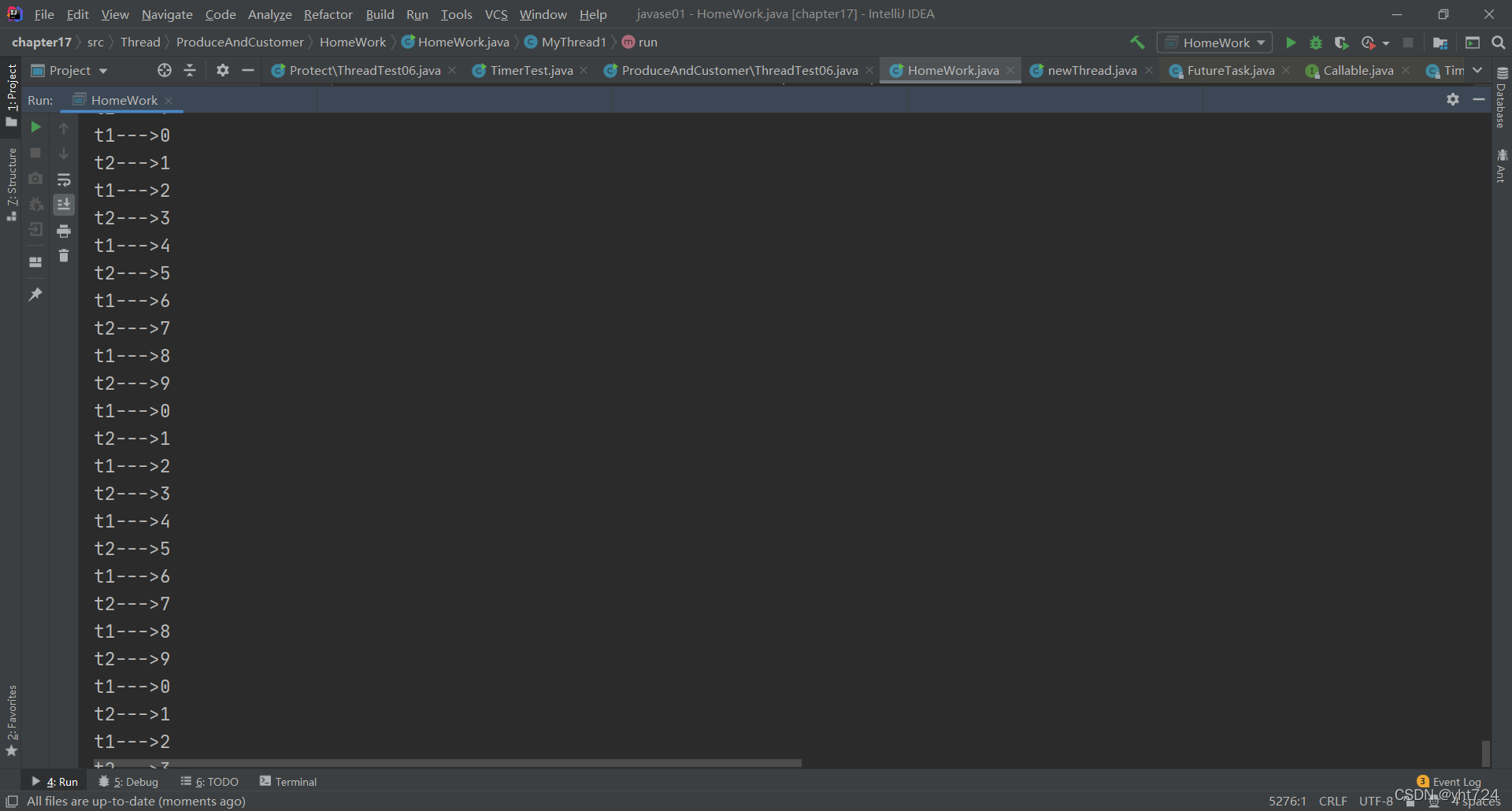This screenshot has height=811, width=1512.
Task: Clear console with the trash icon
Action: [x=64, y=256]
